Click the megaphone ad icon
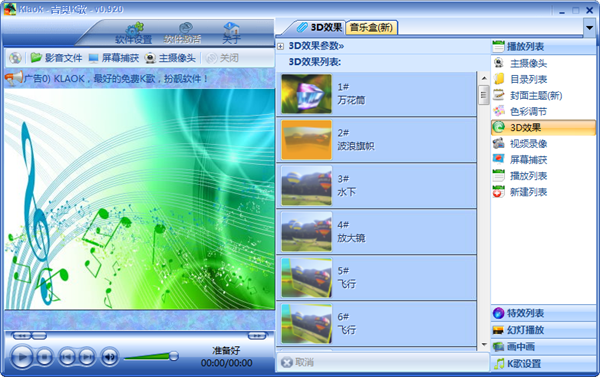 (14, 78)
